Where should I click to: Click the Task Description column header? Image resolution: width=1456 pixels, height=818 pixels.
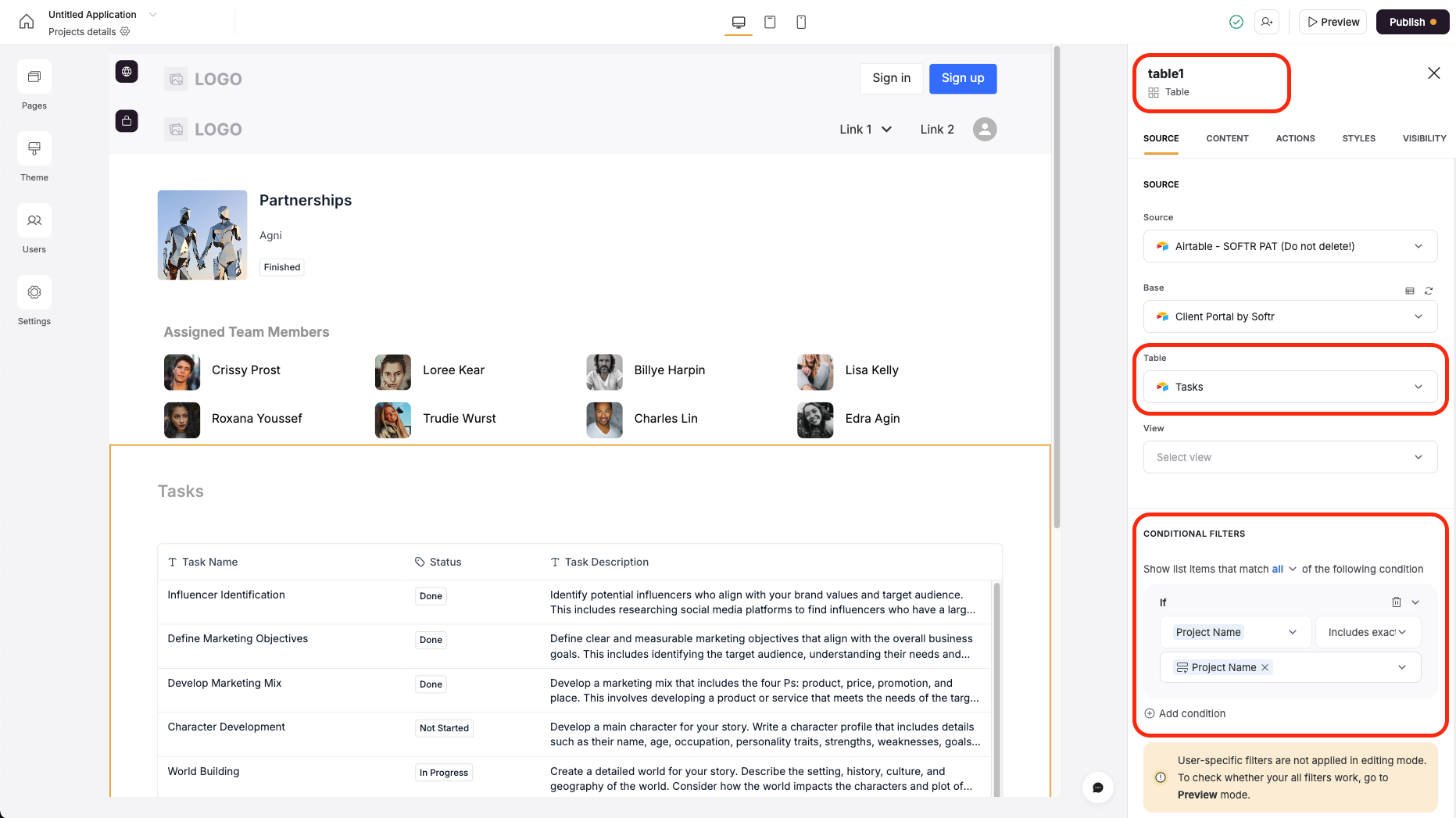tap(599, 562)
